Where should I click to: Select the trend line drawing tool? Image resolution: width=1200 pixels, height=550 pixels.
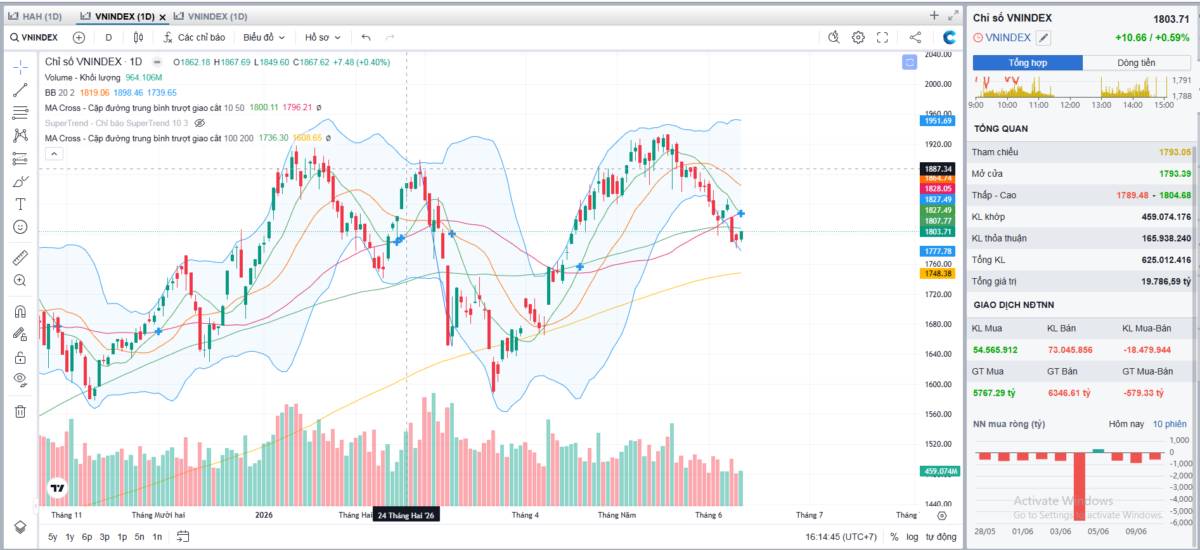[20, 90]
